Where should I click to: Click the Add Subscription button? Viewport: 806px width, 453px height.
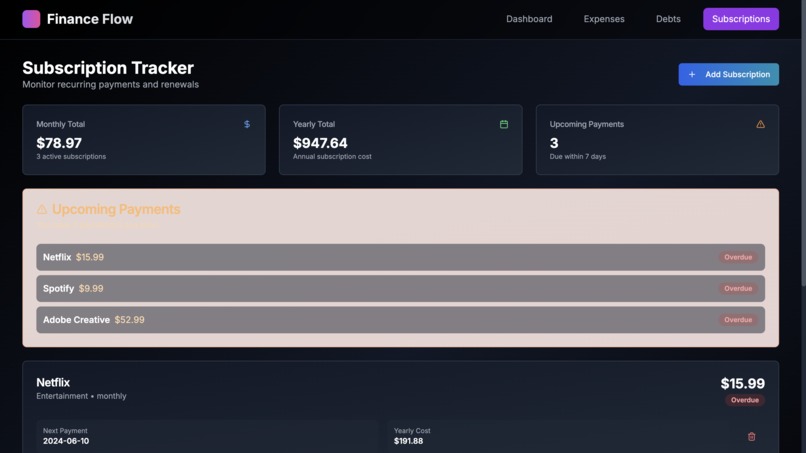tap(728, 75)
